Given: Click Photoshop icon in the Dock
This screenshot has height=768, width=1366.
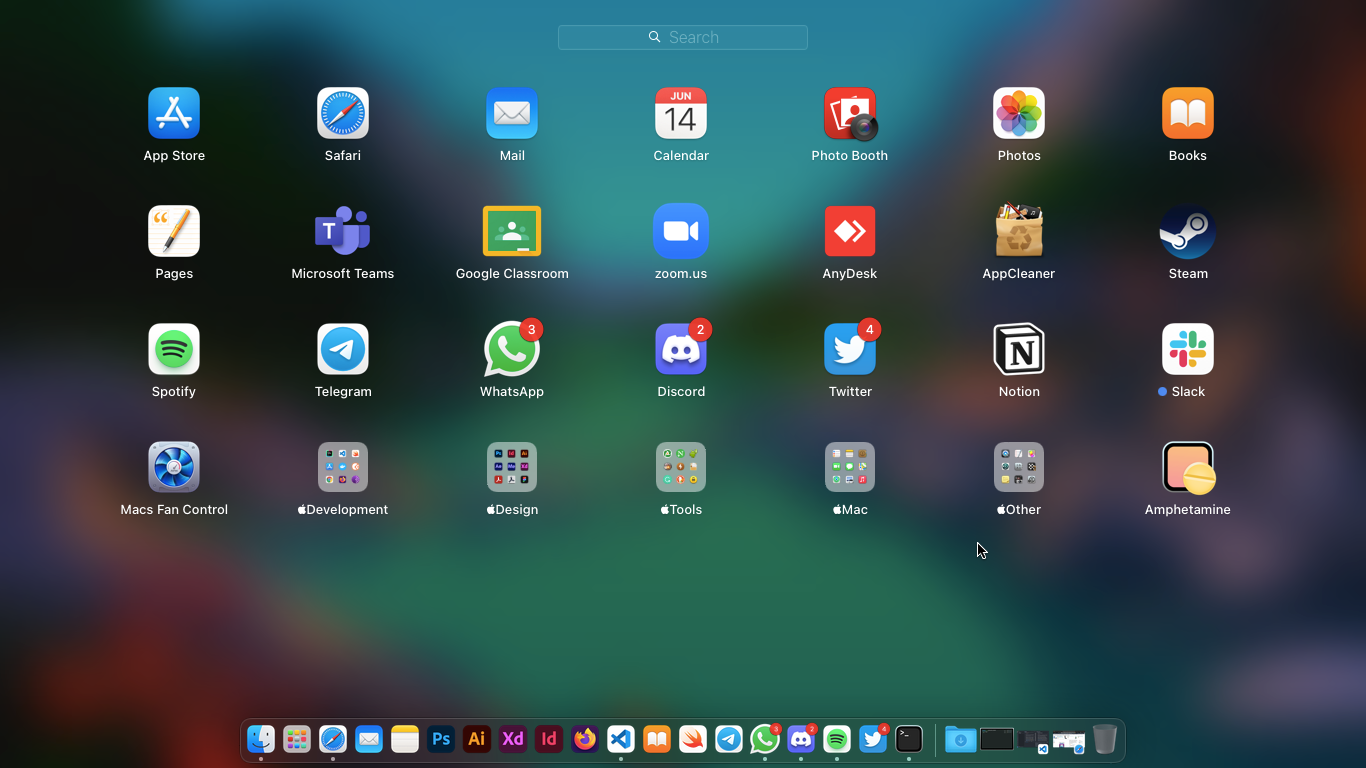Looking at the screenshot, I should click(x=441, y=739).
